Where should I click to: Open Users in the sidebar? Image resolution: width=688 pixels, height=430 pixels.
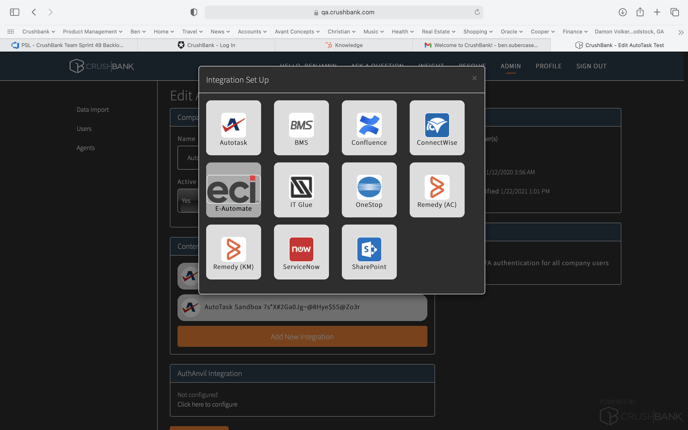click(84, 129)
